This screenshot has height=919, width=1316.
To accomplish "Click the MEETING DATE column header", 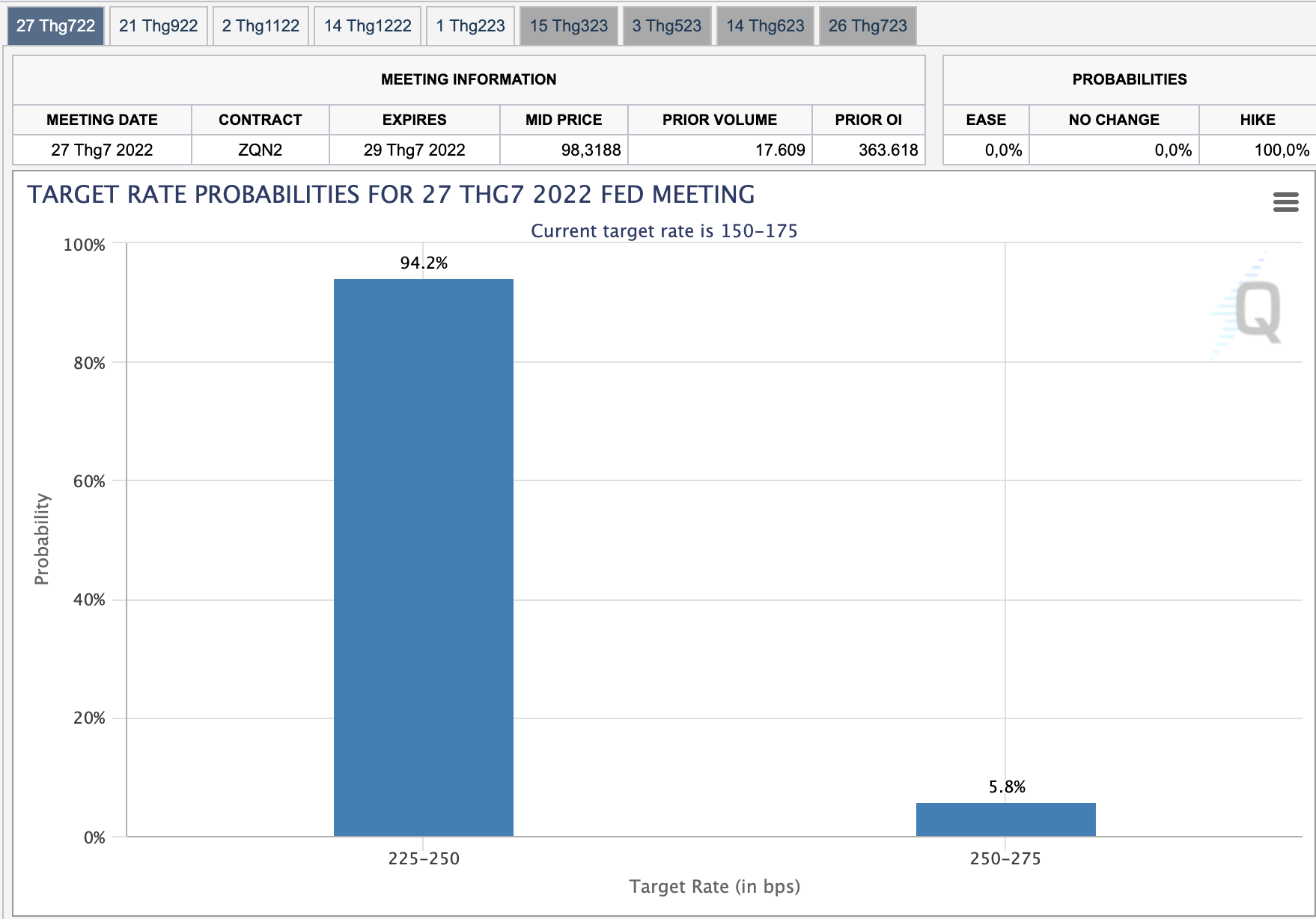I will click(102, 120).
